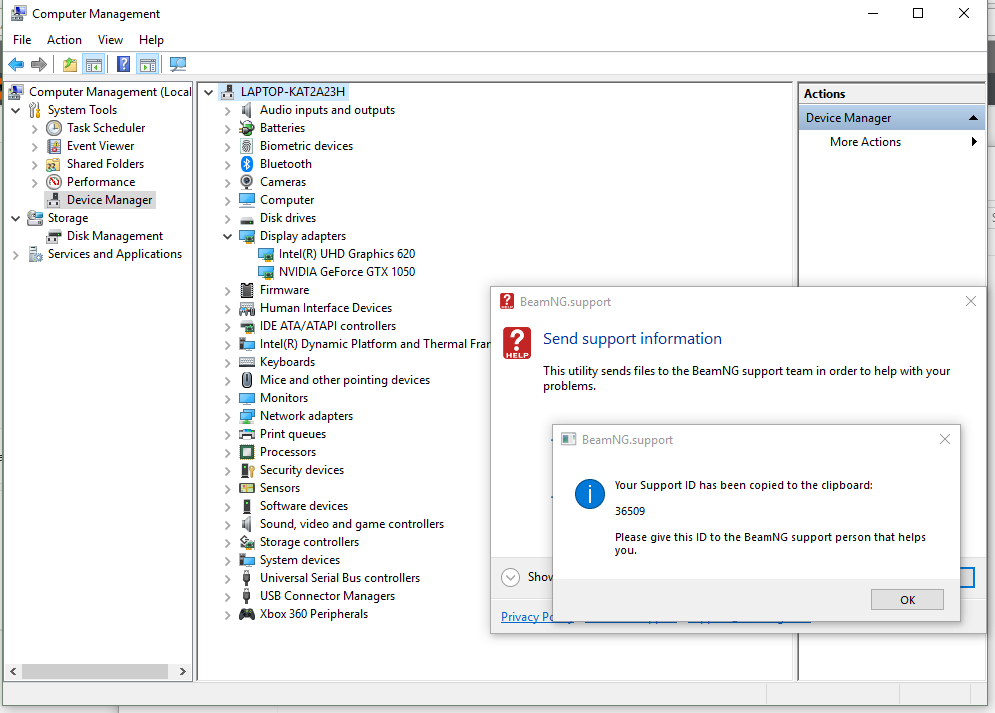Show details chevron in Send support dialog
Viewport: 995px width, 713px height.
click(510, 577)
